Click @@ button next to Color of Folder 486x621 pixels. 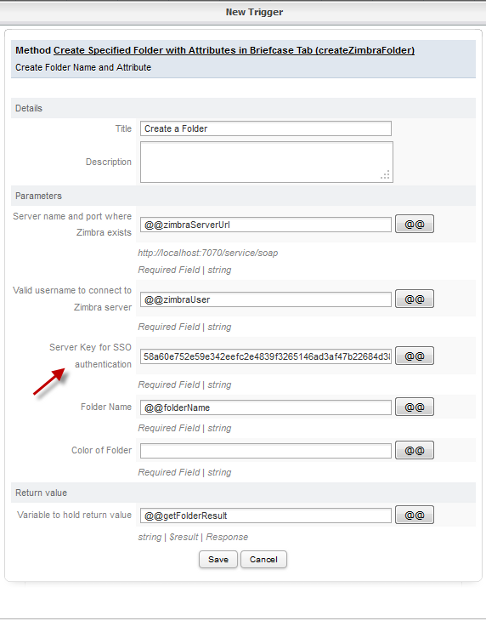(x=414, y=450)
